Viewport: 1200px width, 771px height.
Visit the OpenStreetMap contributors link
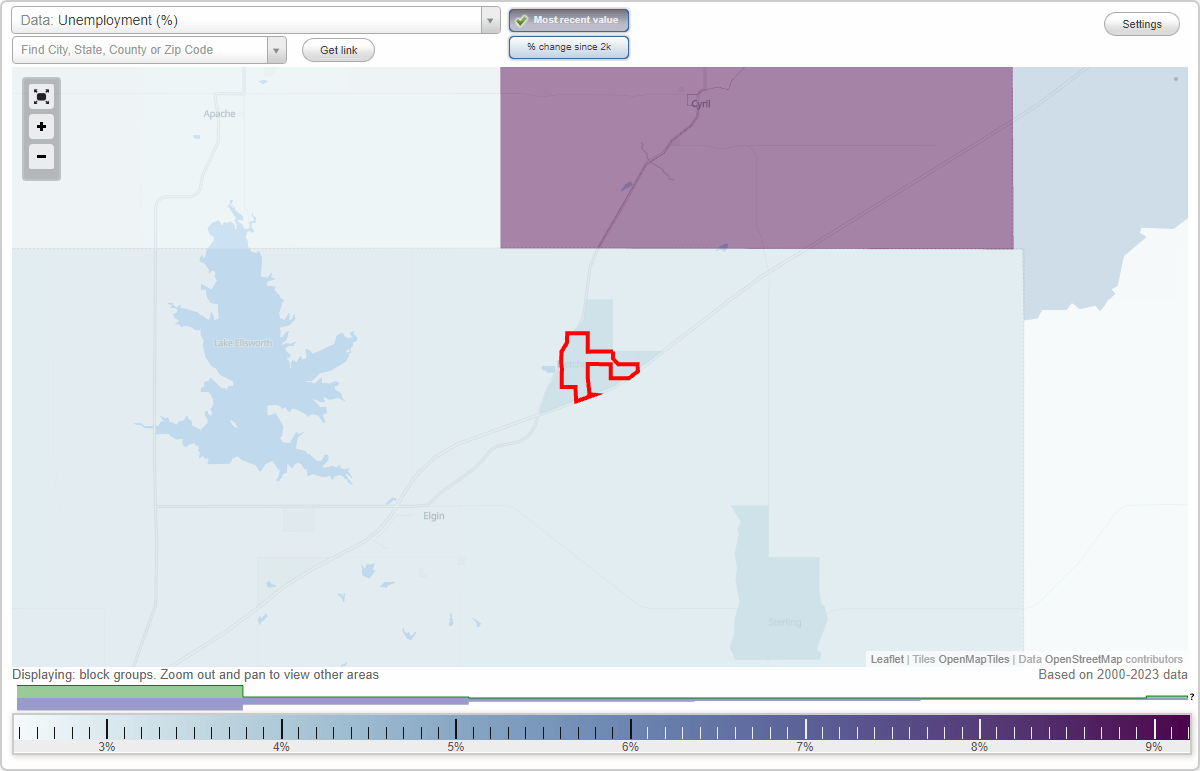click(x=1085, y=659)
